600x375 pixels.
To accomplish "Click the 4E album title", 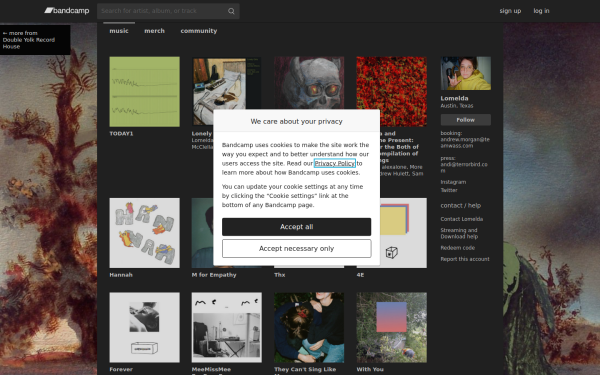I will [360, 275].
